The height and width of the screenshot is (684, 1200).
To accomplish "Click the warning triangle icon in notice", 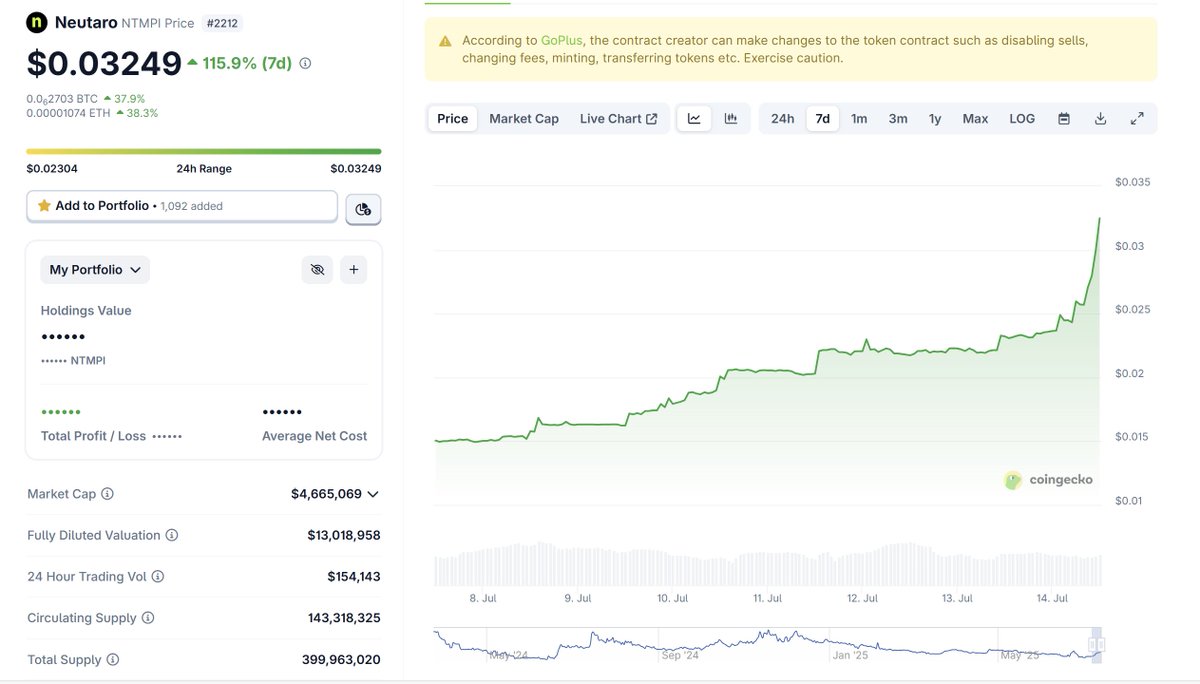I will point(444,41).
